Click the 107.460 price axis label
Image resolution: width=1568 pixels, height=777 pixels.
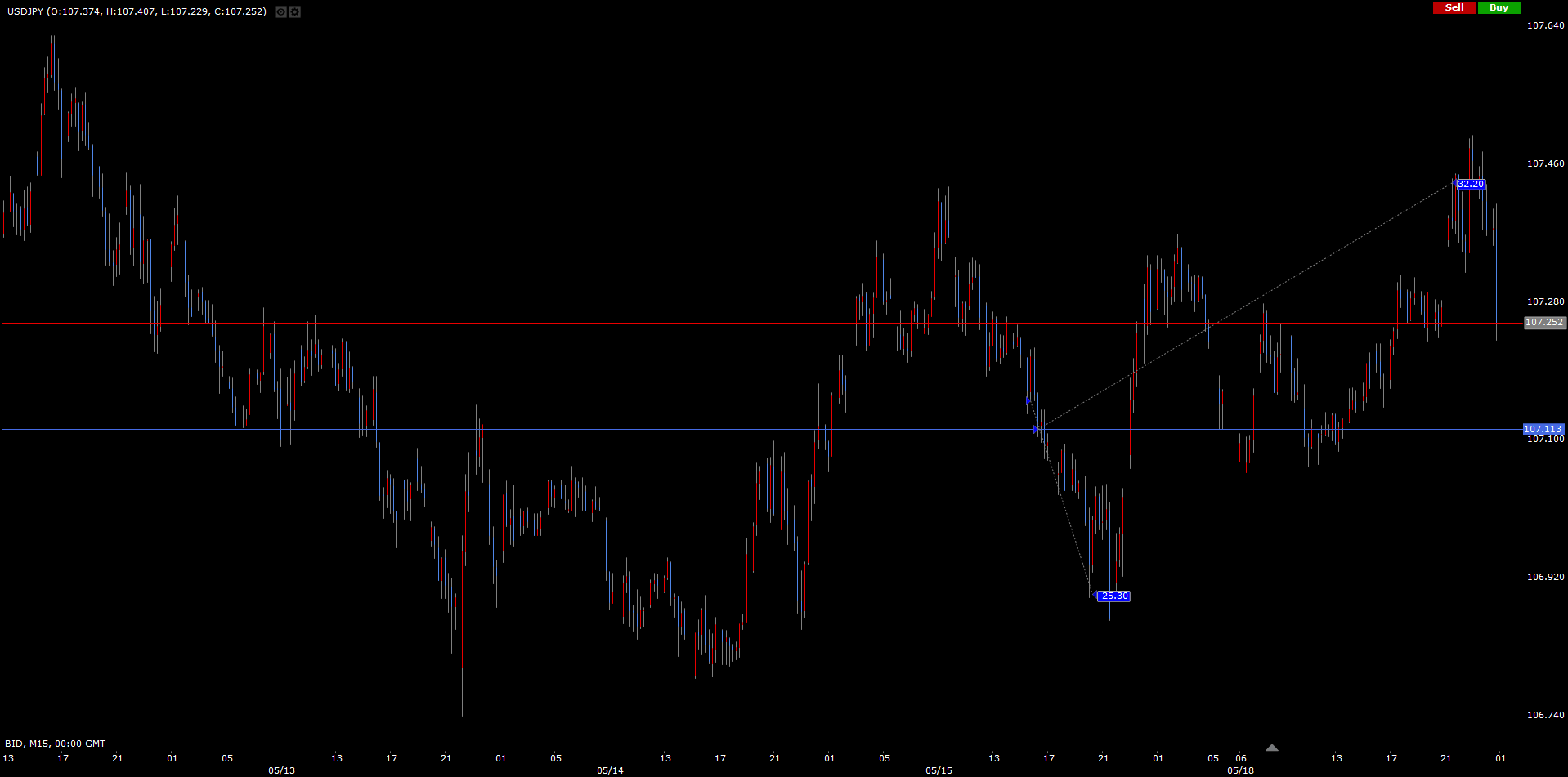(x=1545, y=163)
